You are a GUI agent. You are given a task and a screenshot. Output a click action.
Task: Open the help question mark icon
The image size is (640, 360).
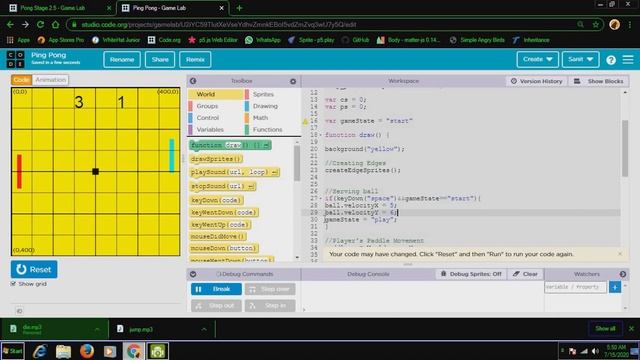[x=611, y=60]
